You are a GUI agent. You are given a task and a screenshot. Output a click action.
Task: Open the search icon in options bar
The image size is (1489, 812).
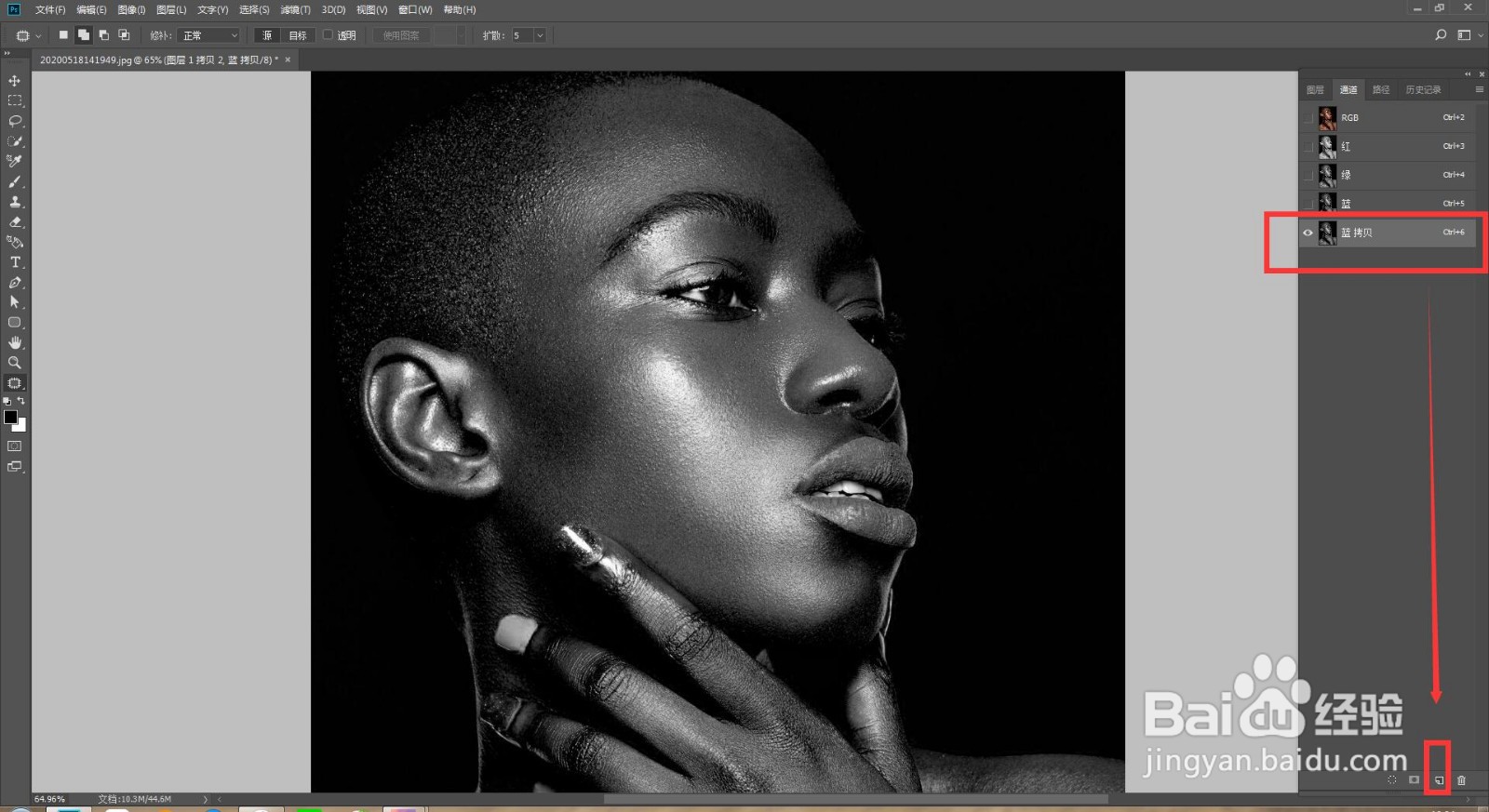click(1441, 35)
